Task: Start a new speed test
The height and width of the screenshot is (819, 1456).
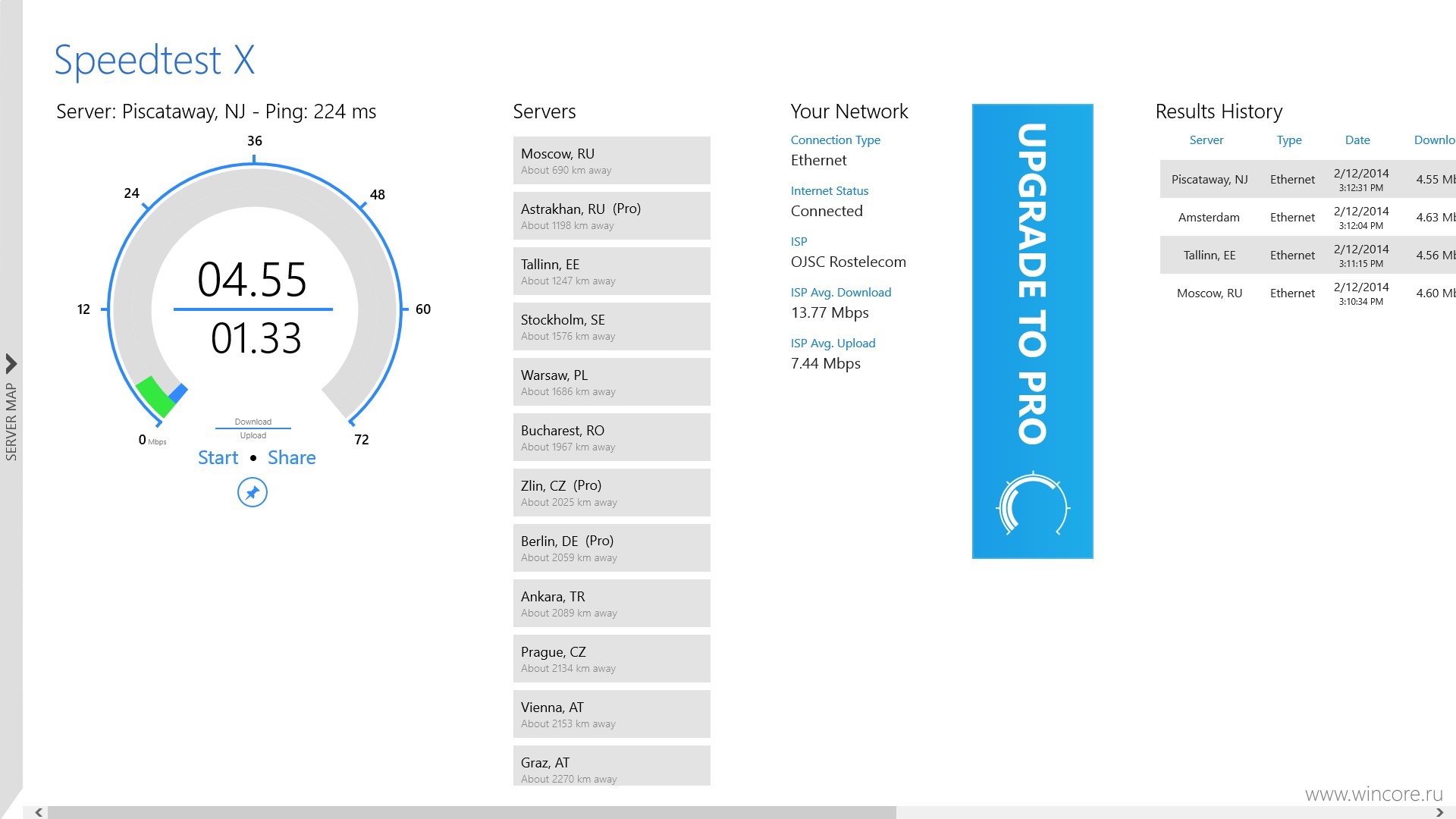Action: [x=218, y=458]
